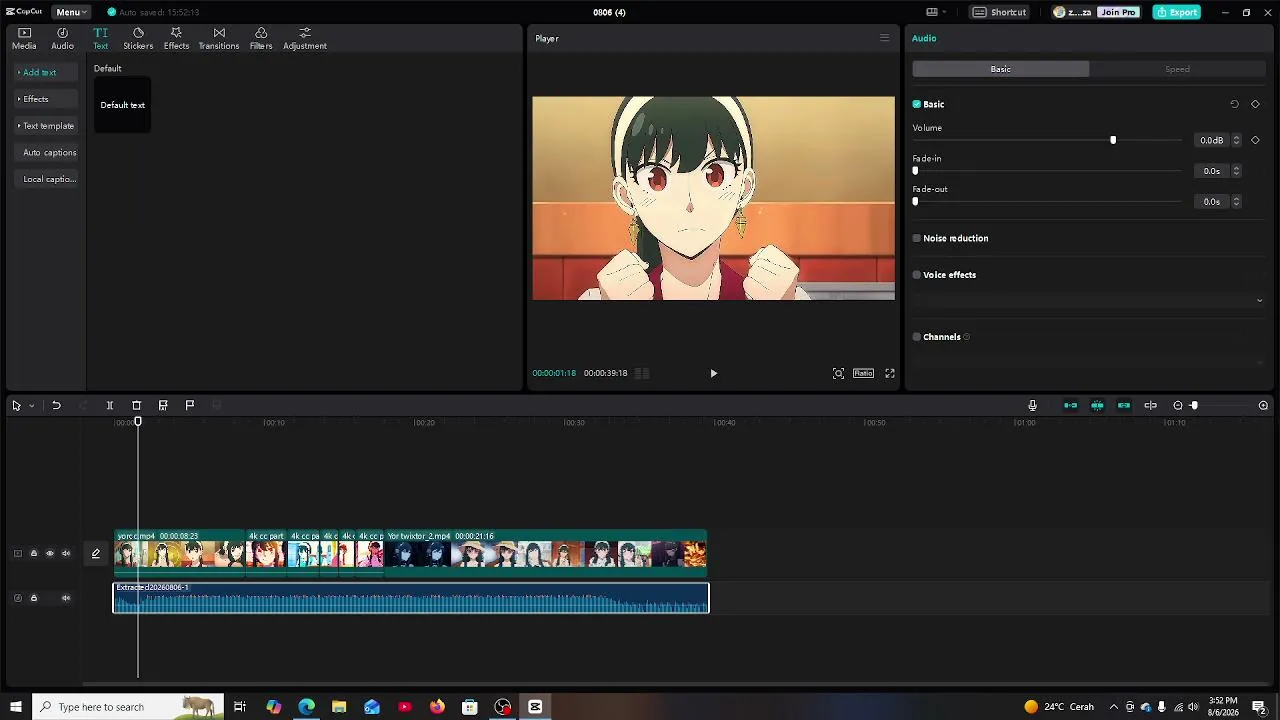Click the Volume dB value field
Viewport: 1280px width, 720px height.
click(x=1211, y=141)
